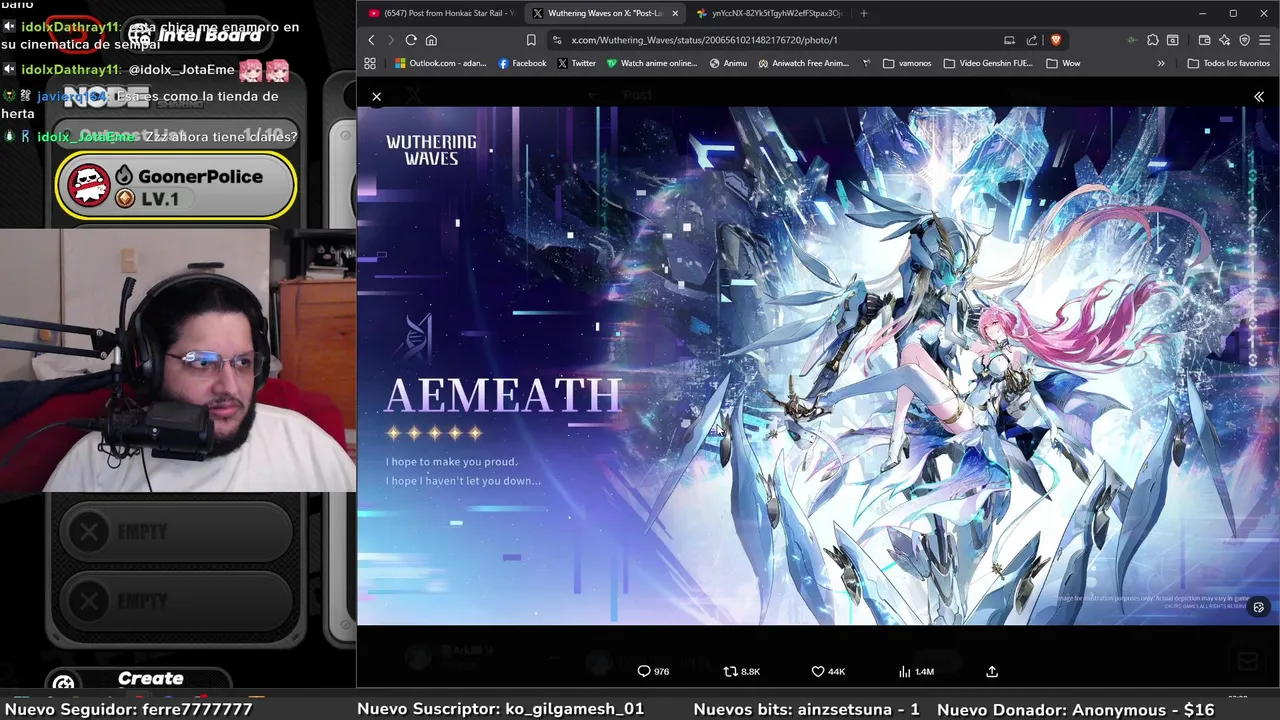Open the Watch anime online bookmark

point(651,63)
